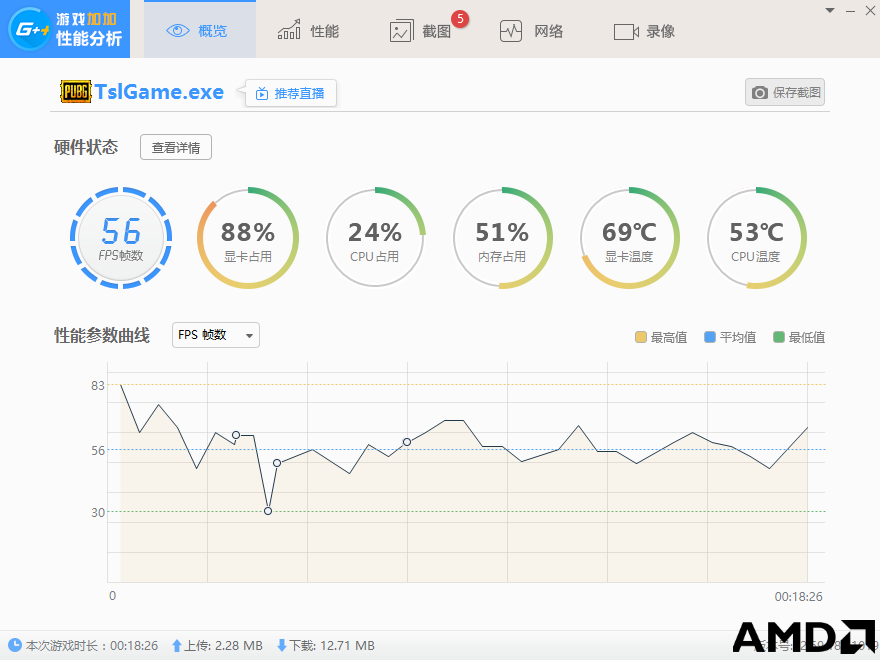This screenshot has width=880, height=660.
Task: Click the chart marker just above the 30 FPS dip
Action: (x=277, y=463)
